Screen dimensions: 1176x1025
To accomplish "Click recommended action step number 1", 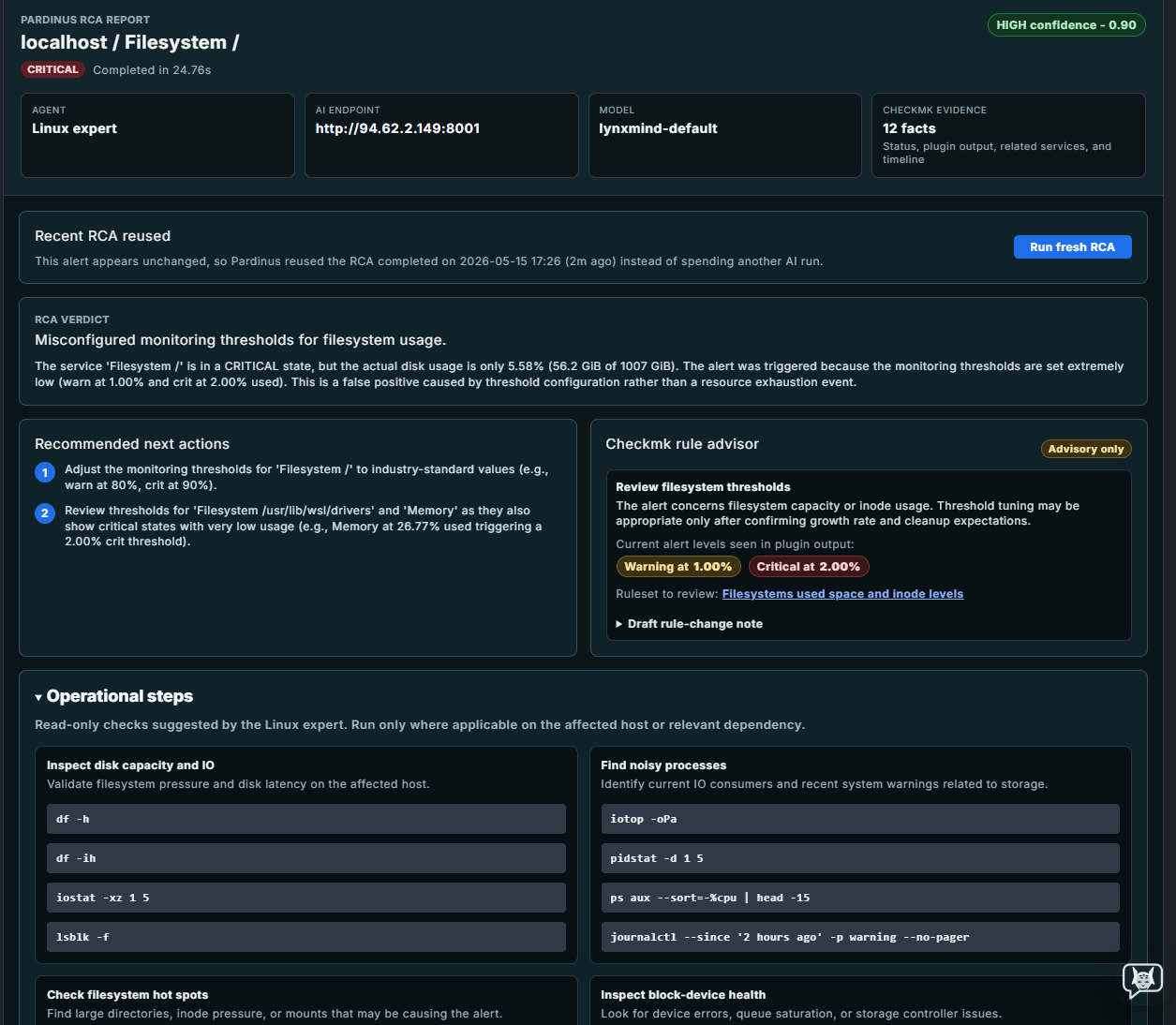I will tap(45, 472).
